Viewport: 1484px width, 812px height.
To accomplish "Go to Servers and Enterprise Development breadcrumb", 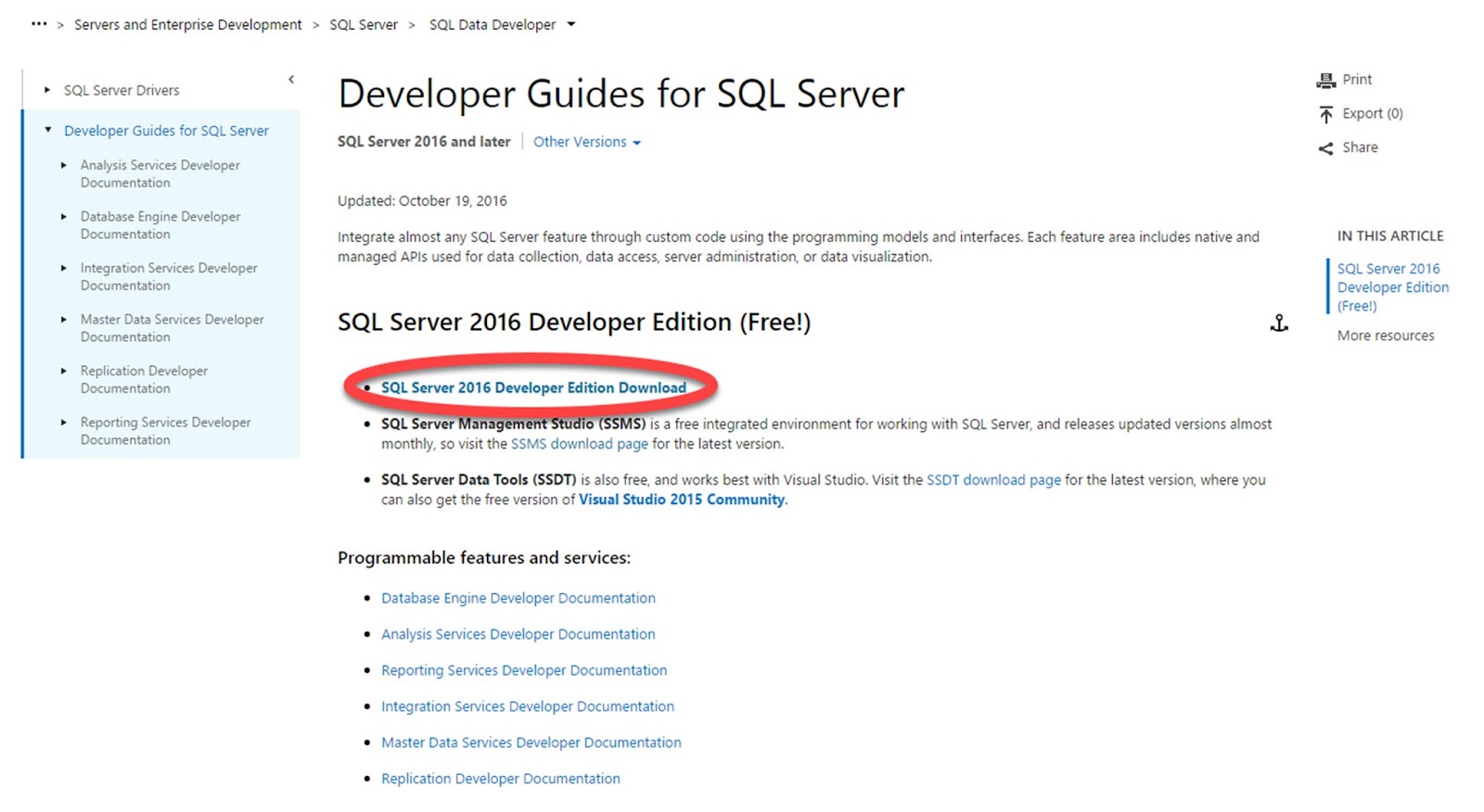I will [187, 24].
